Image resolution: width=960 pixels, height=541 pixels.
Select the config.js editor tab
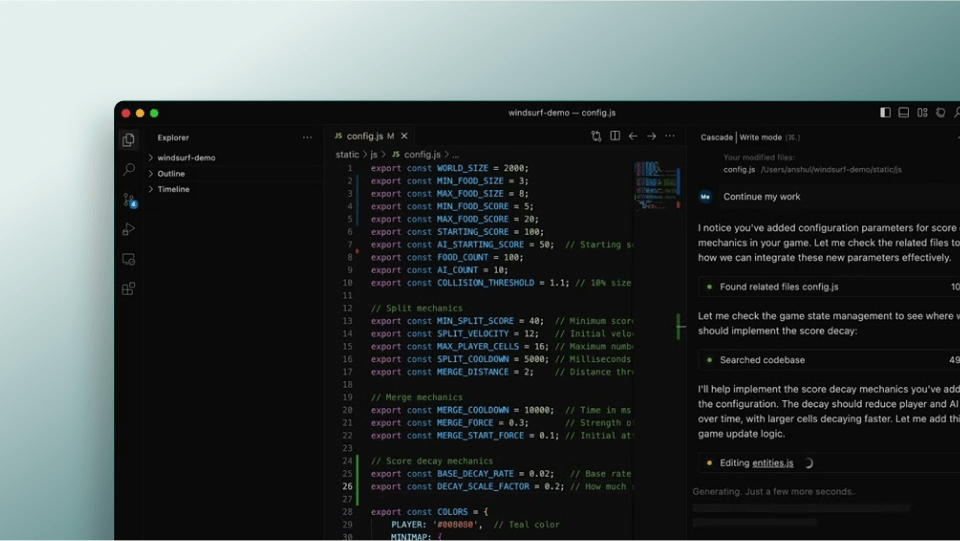[364, 136]
